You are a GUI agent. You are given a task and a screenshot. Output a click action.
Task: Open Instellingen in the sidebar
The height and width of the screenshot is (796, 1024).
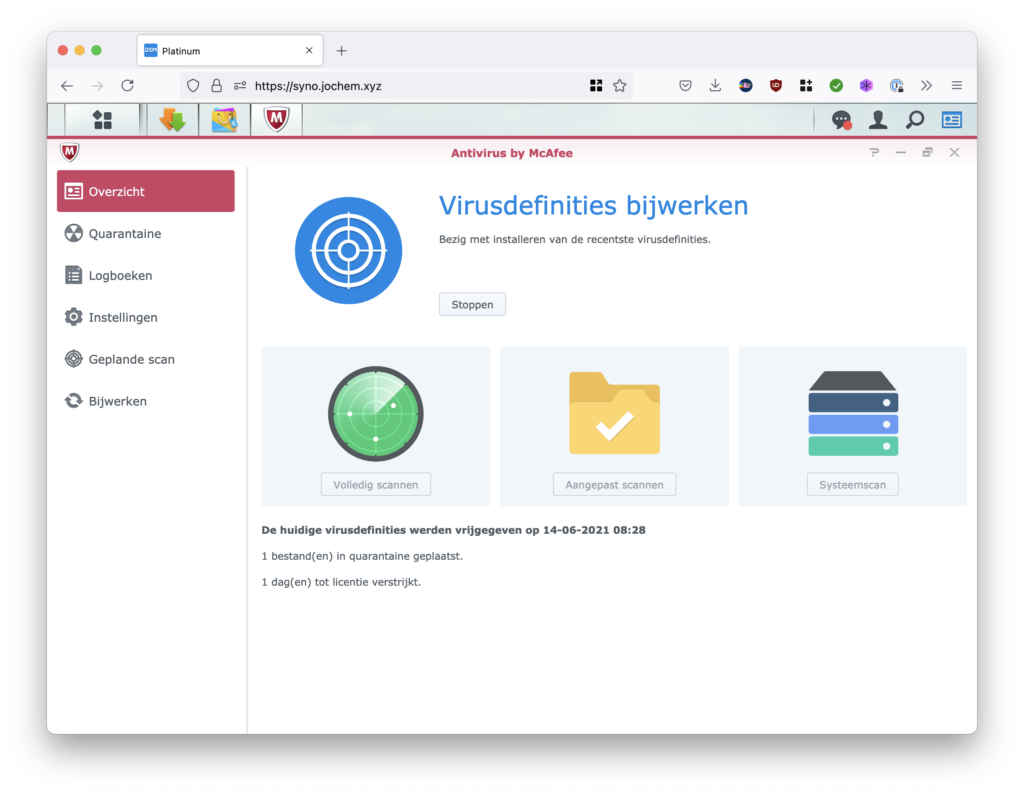[146, 317]
